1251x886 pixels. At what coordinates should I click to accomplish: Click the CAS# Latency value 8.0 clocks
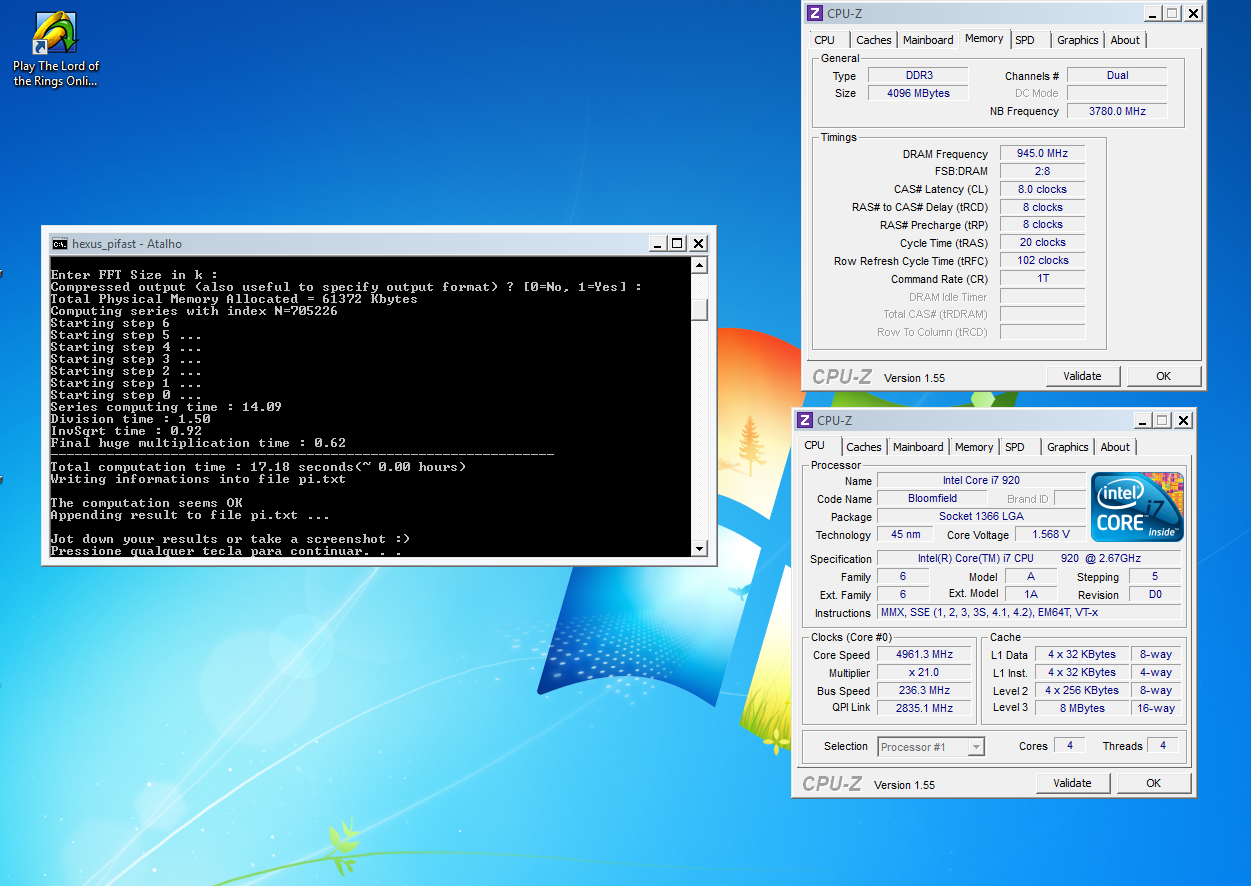pos(1042,189)
